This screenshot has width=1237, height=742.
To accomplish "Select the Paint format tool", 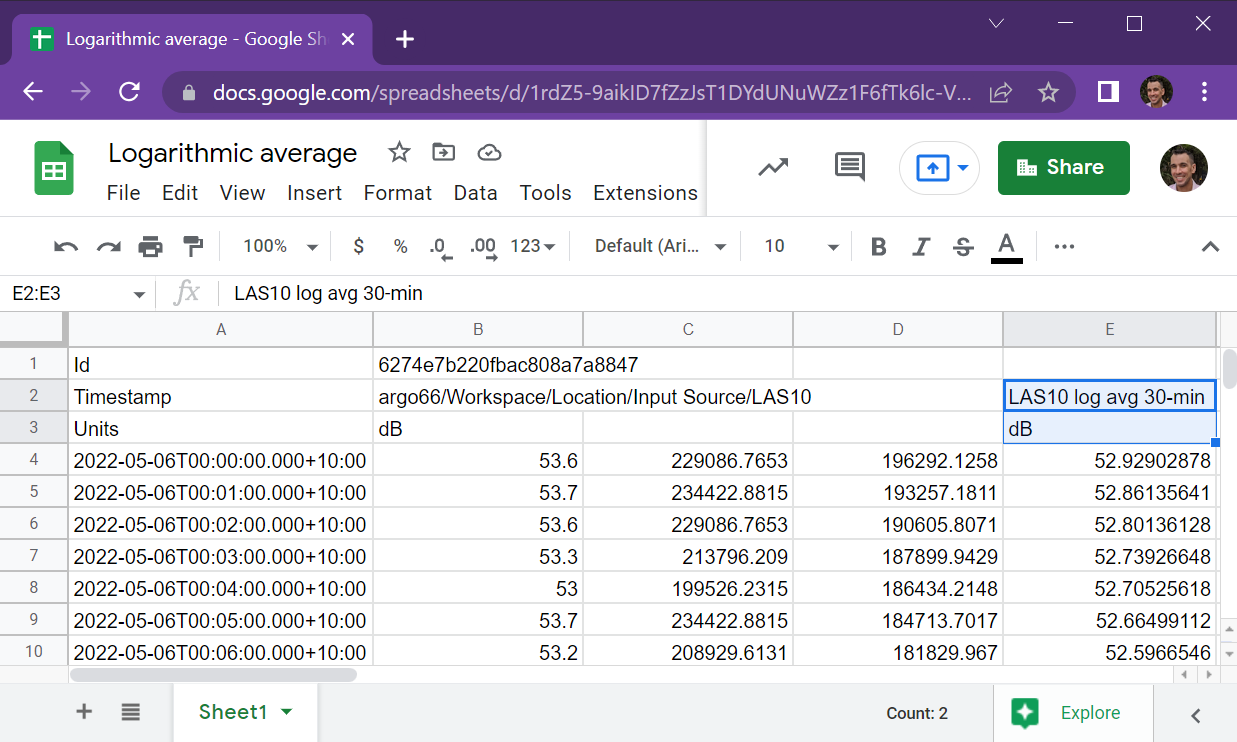I will click(x=193, y=246).
